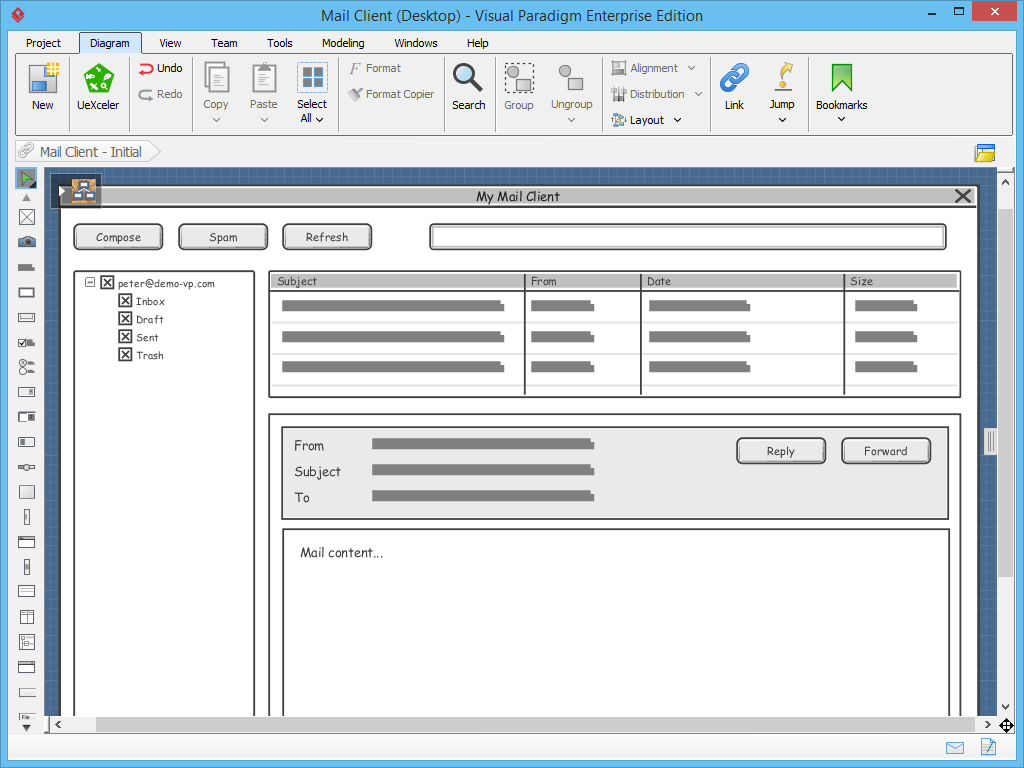The width and height of the screenshot is (1024, 768).
Task: Click the Spam wireframe button
Action: 223,237
